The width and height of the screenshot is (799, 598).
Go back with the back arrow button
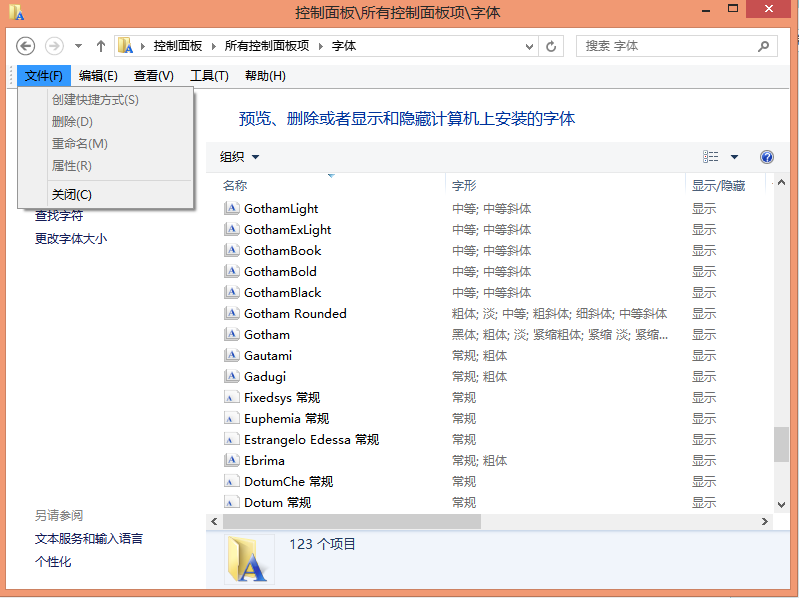point(25,46)
